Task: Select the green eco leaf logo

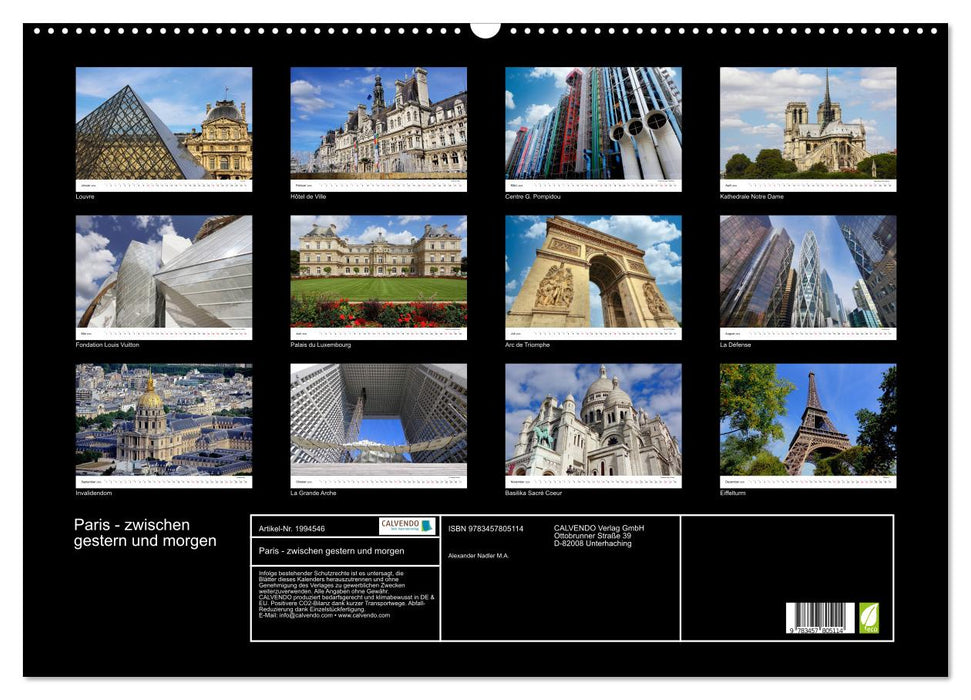Action: [869, 617]
